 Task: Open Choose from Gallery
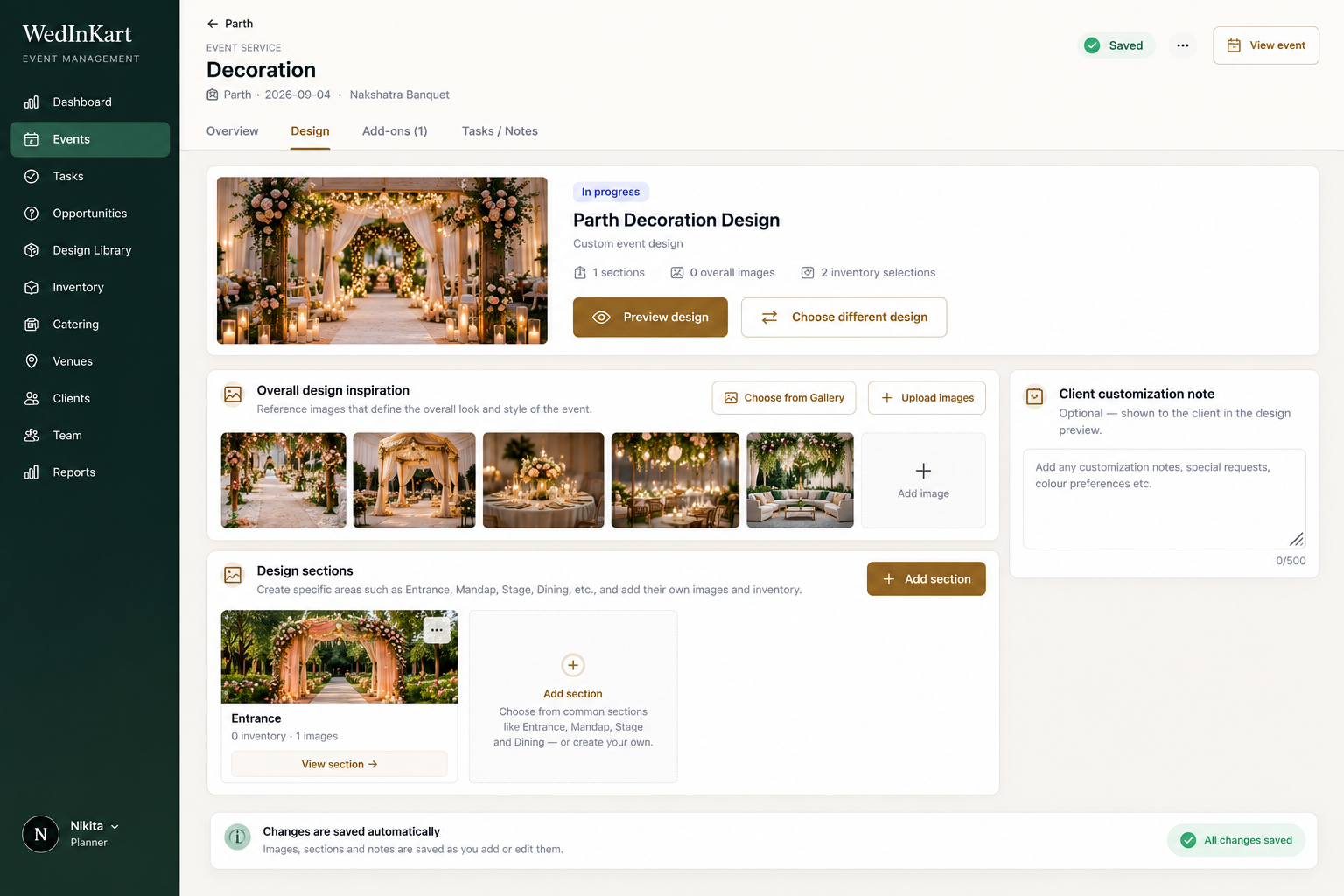[x=784, y=398]
